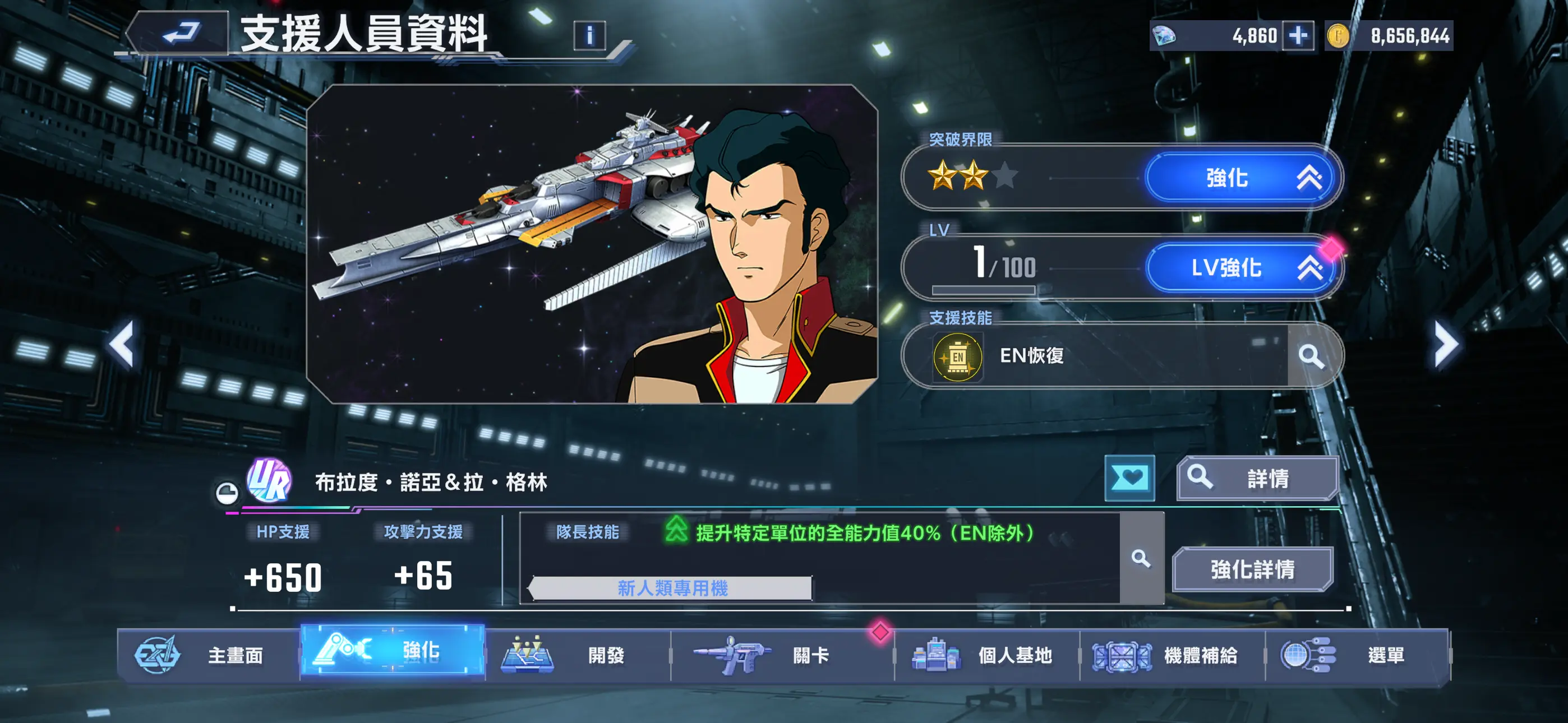The image size is (1568, 723).
Task: Add diamonds with the plus button
Action: [x=1298, y=35]
